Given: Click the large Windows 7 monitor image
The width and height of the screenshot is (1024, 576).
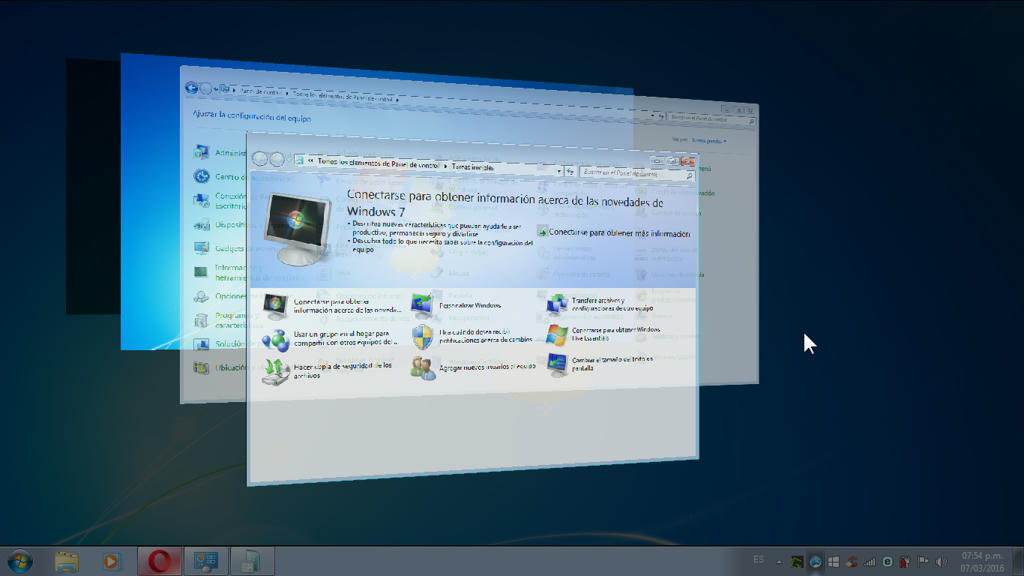Looking at the screenshot, I should click(x=298, y=229).
